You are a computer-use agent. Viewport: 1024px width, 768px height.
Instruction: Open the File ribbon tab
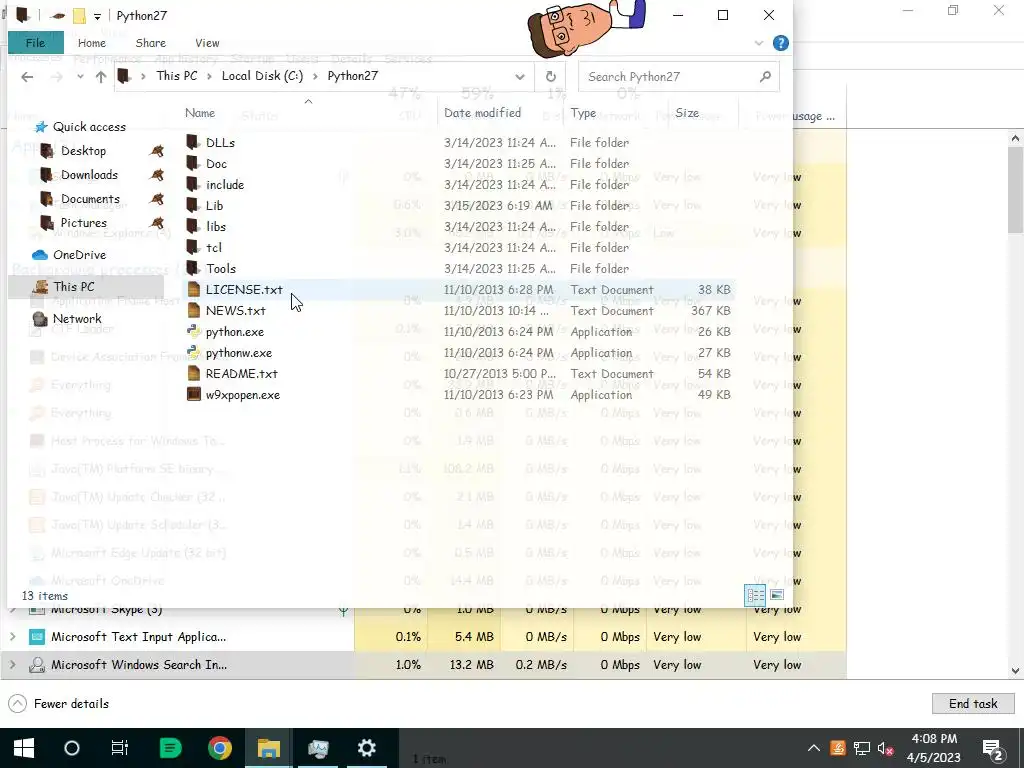(35, 42)
